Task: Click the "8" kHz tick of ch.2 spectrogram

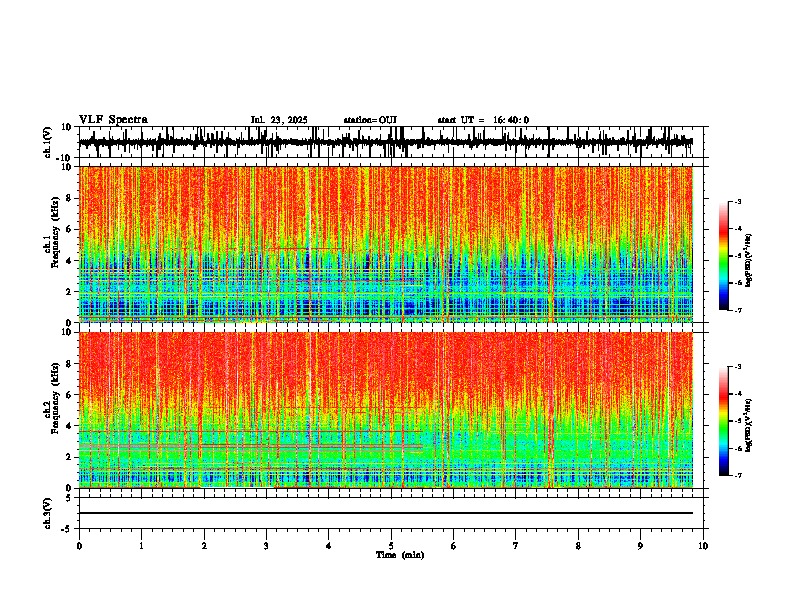Action: (69, 364)
